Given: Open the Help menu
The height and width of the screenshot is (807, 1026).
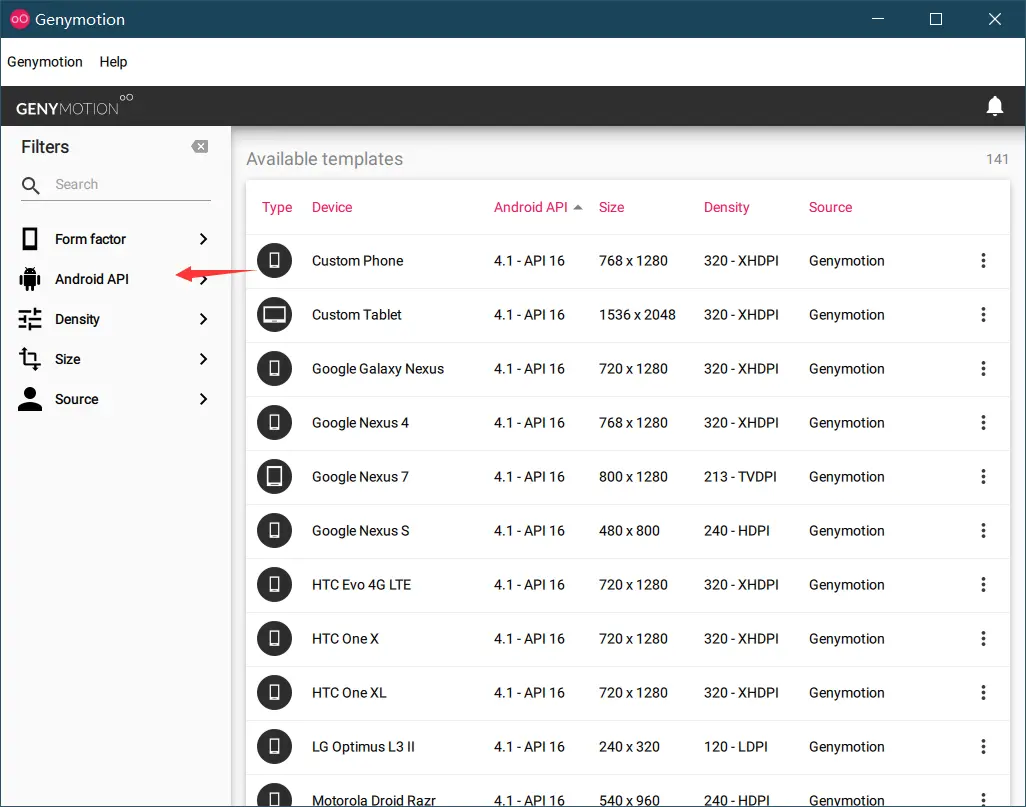Looking at the screenshot, I should [113, 62].
